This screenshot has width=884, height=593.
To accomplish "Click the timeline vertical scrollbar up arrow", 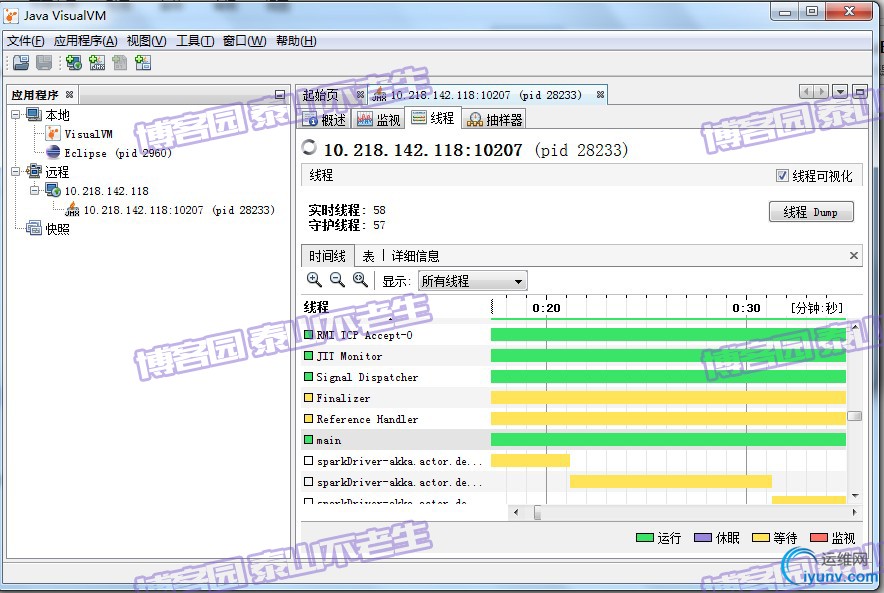I will (855, 326).
